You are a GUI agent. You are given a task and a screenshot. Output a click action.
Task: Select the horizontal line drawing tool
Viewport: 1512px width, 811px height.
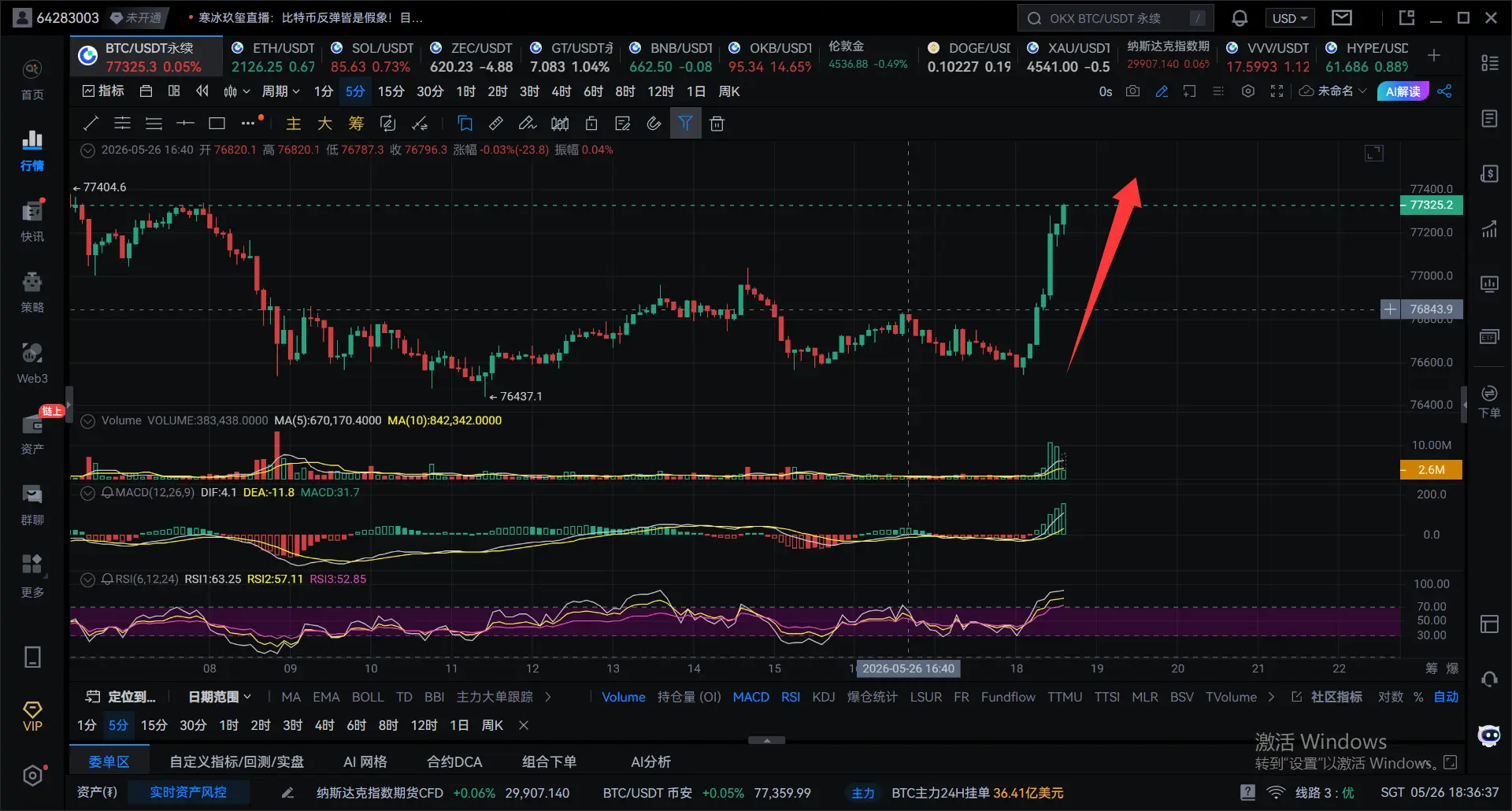click(x=185, y=123)
